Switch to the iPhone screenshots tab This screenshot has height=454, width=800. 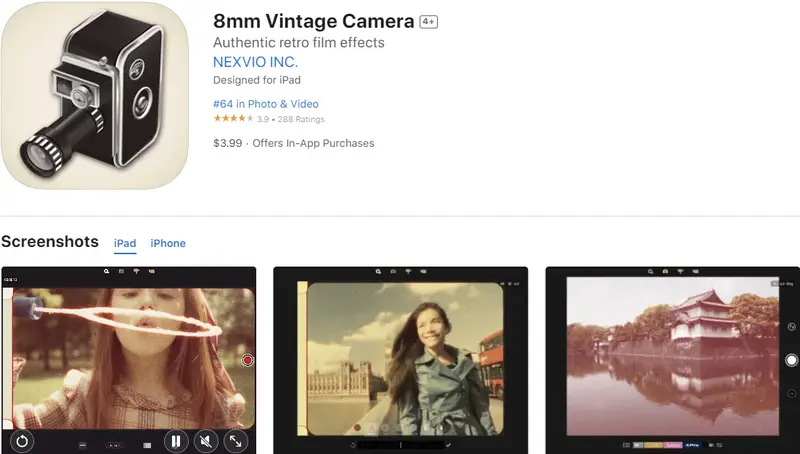(168, 243)
